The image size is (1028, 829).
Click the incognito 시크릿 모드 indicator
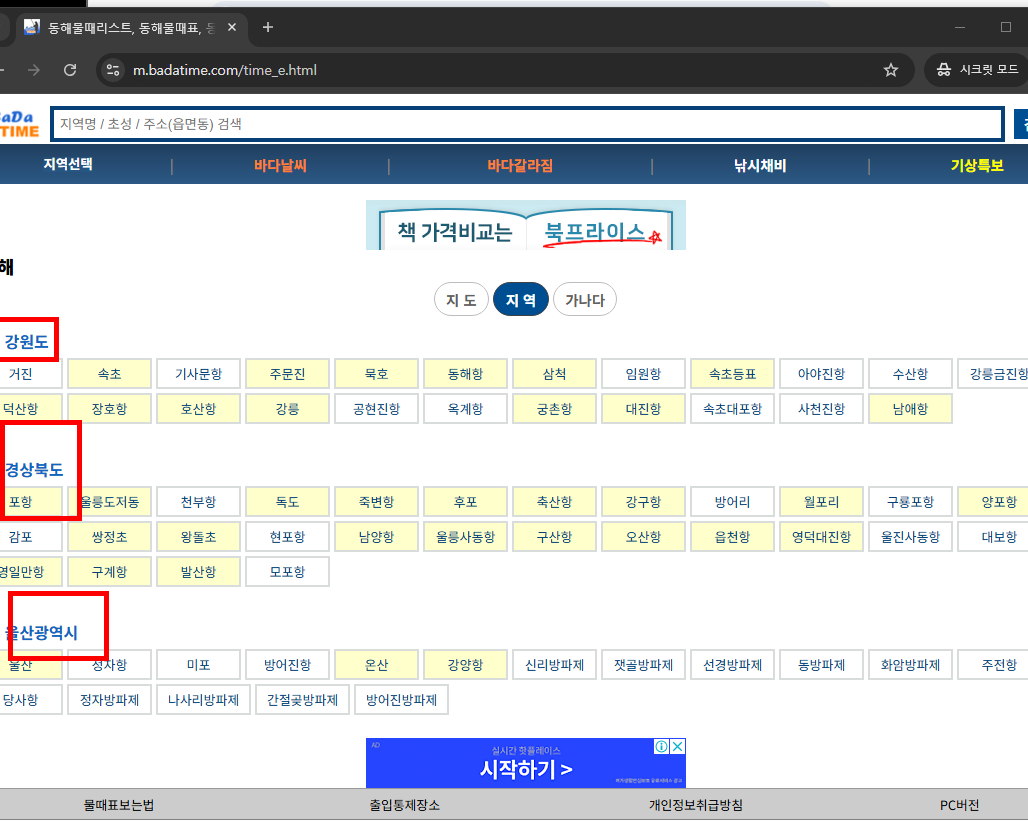[x=977, y=70]
